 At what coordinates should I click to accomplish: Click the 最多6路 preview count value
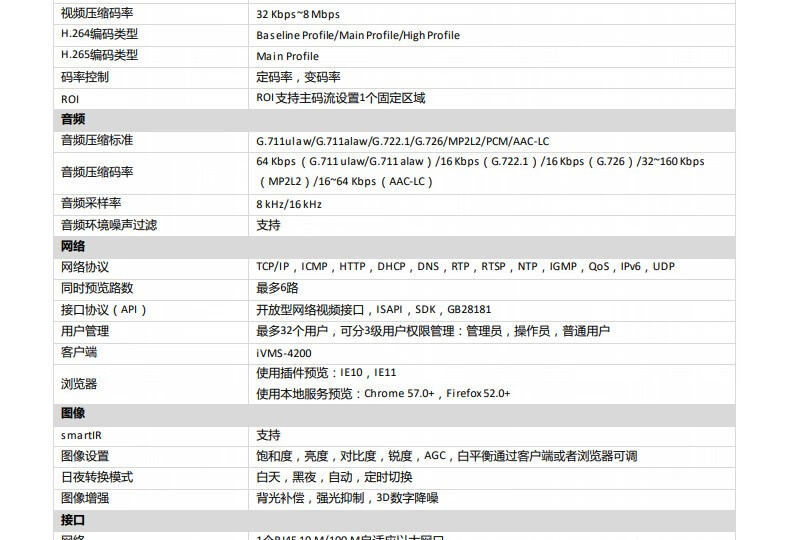(277, 289)
